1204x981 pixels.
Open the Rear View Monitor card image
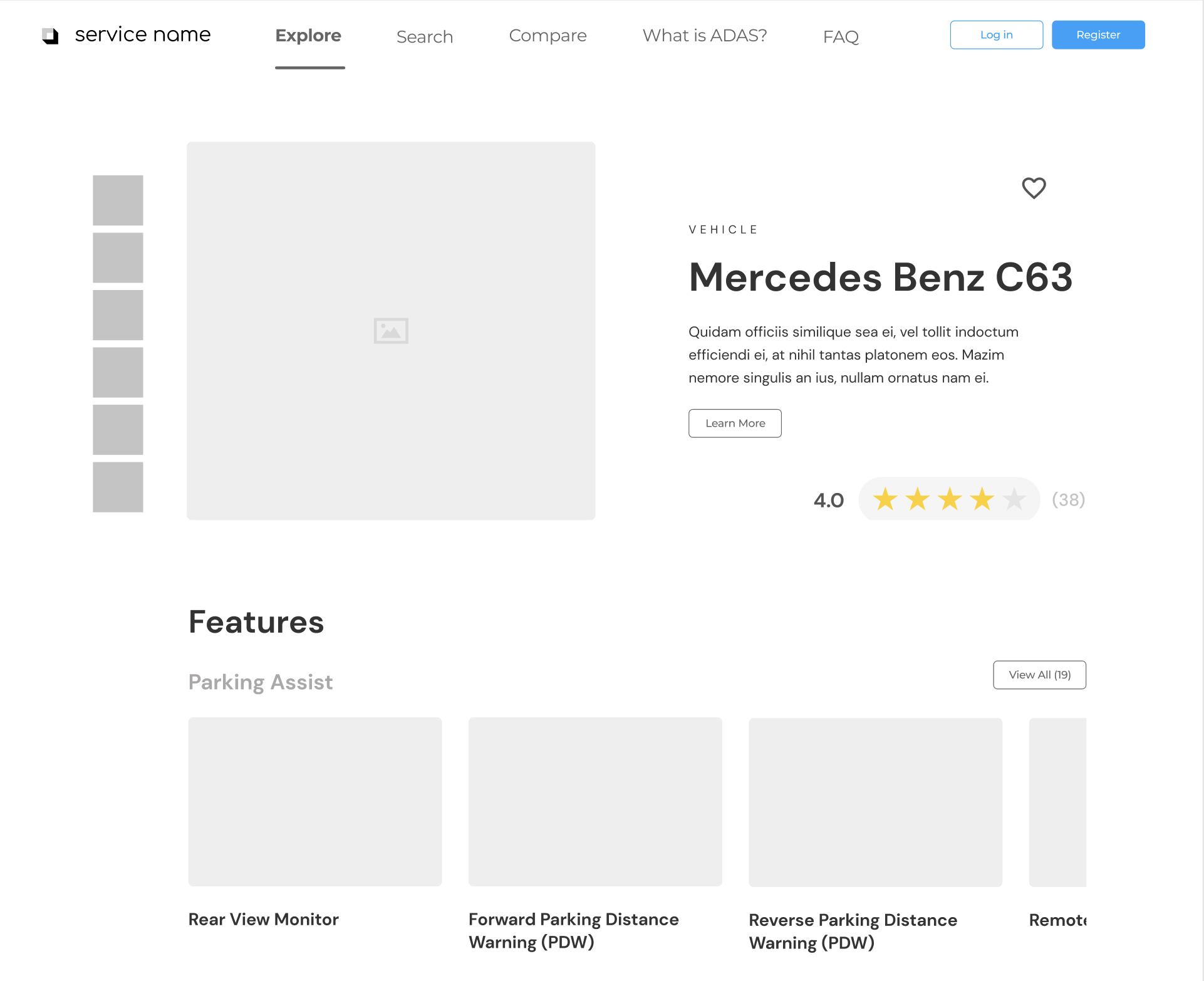pyautogui.click(x=315, y=802)
